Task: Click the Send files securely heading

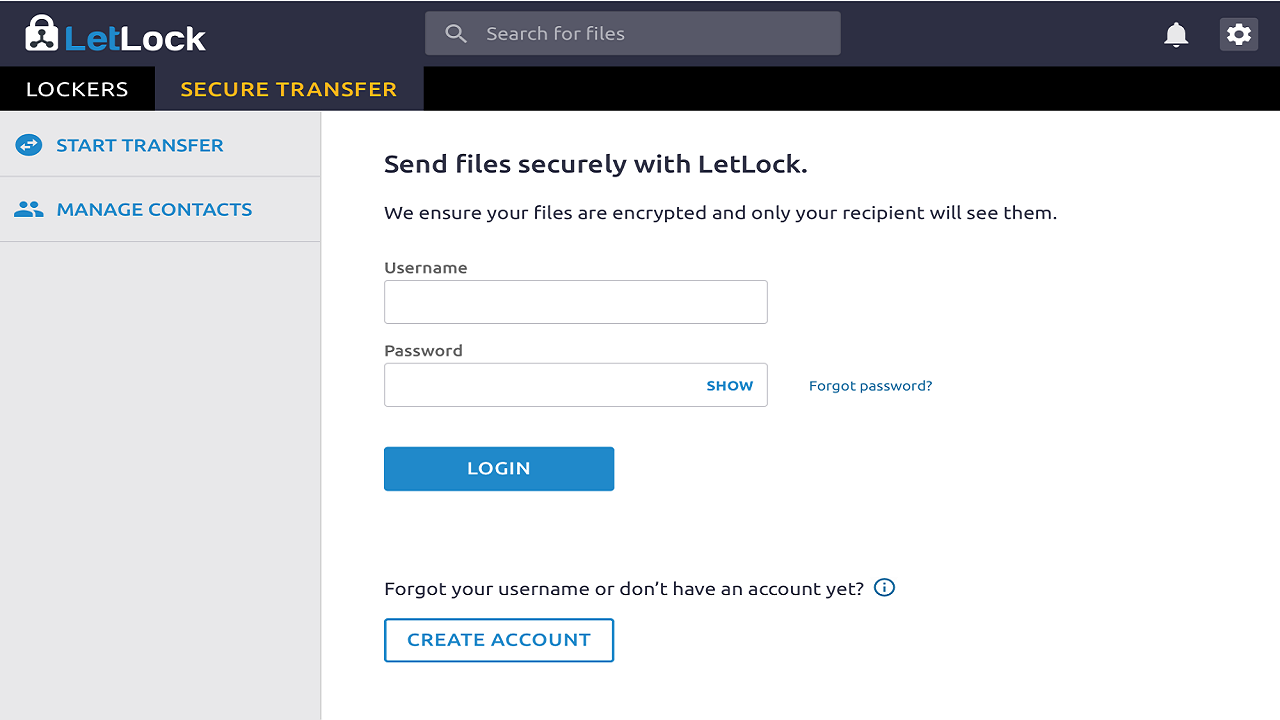Action: (x=596, y=165)
